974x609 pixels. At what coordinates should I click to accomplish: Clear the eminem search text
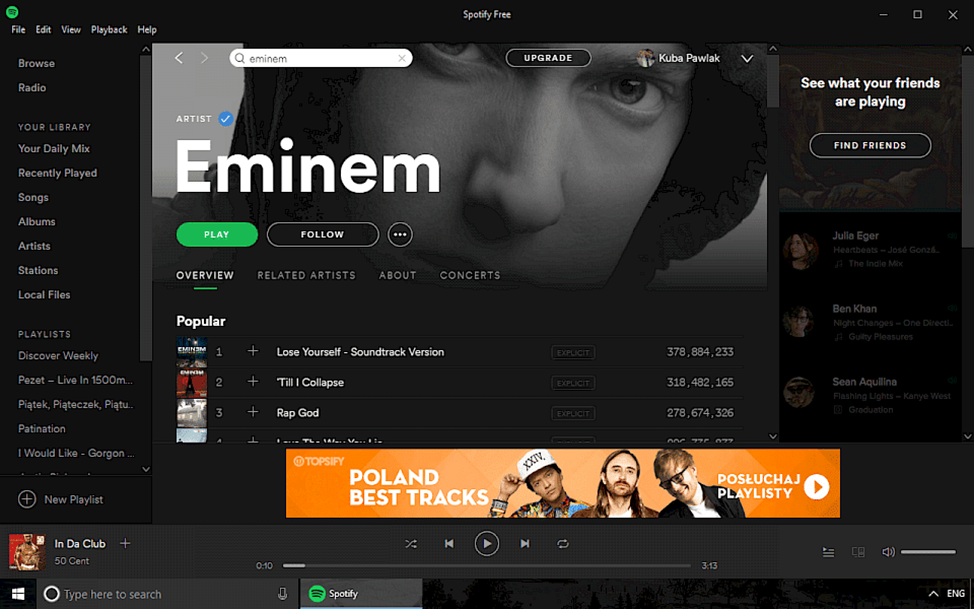click(x=402, y=58)
